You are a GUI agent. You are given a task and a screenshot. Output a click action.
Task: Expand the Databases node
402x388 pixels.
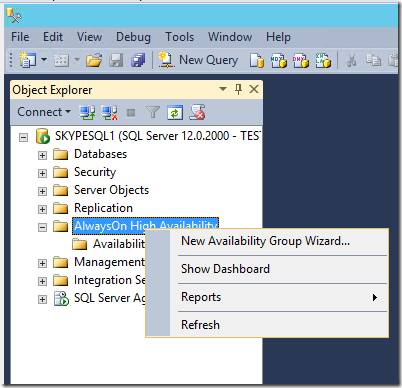[x=42, y=155]
